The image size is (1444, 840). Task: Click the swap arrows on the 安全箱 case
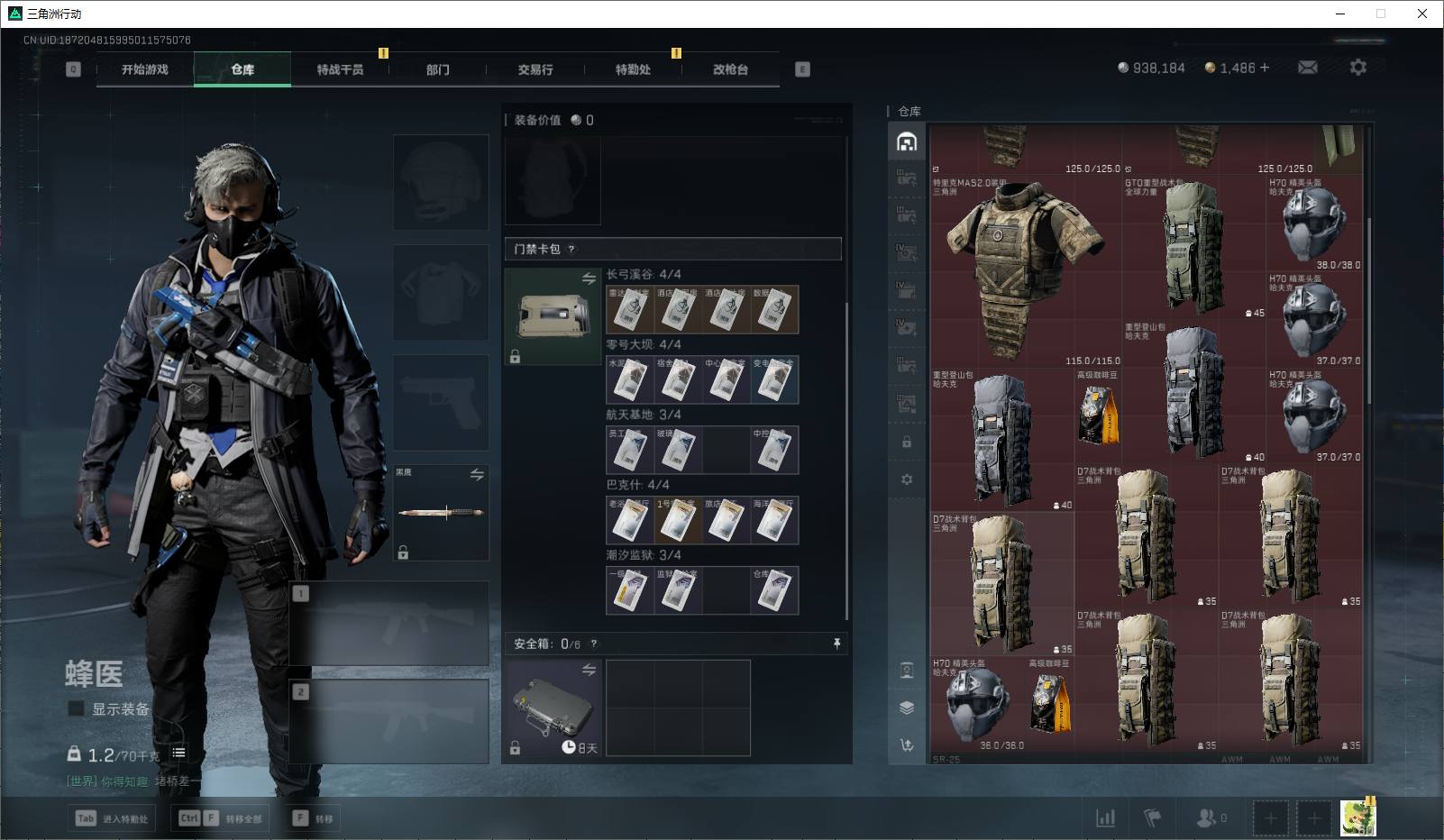pos(589,670)
